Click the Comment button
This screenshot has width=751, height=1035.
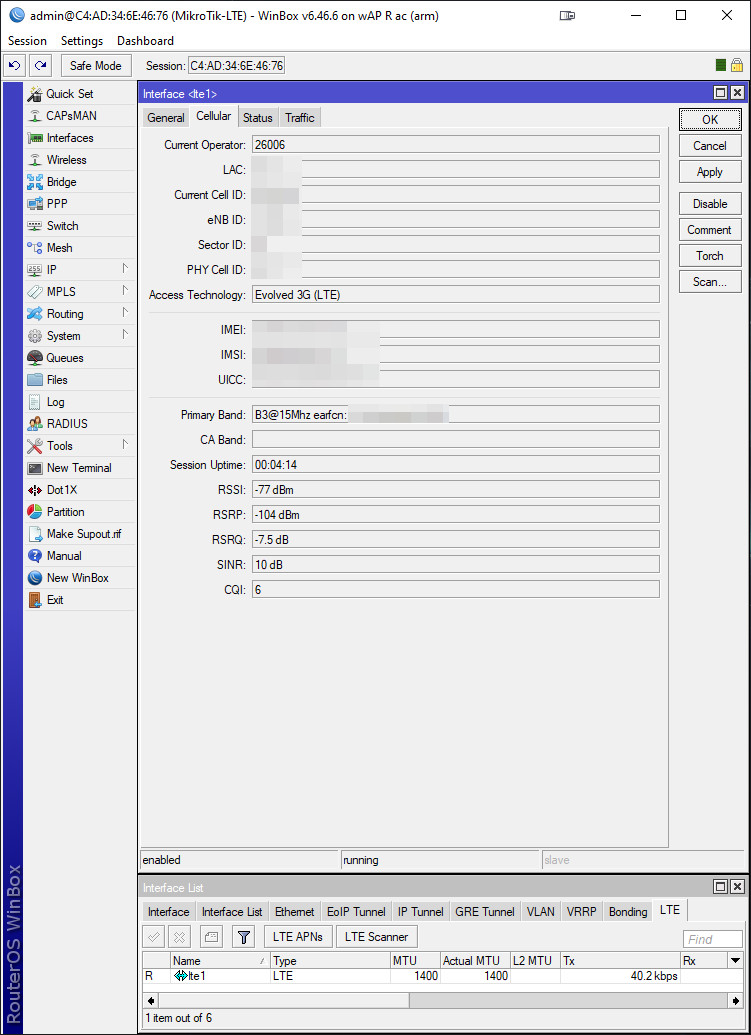pos(710,230)
